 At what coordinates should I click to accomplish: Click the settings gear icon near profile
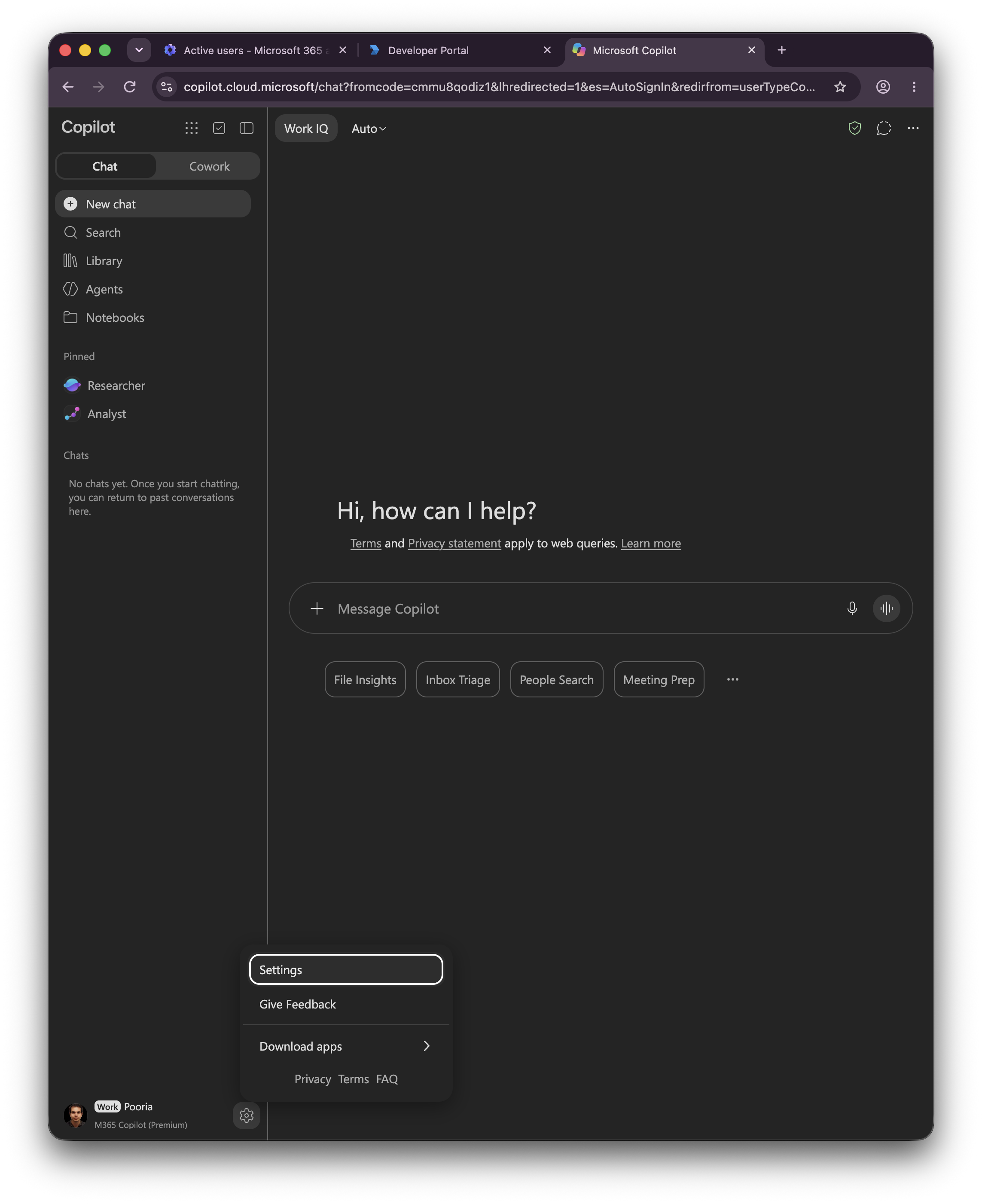pyautogui.click(x=247, y=1115)
